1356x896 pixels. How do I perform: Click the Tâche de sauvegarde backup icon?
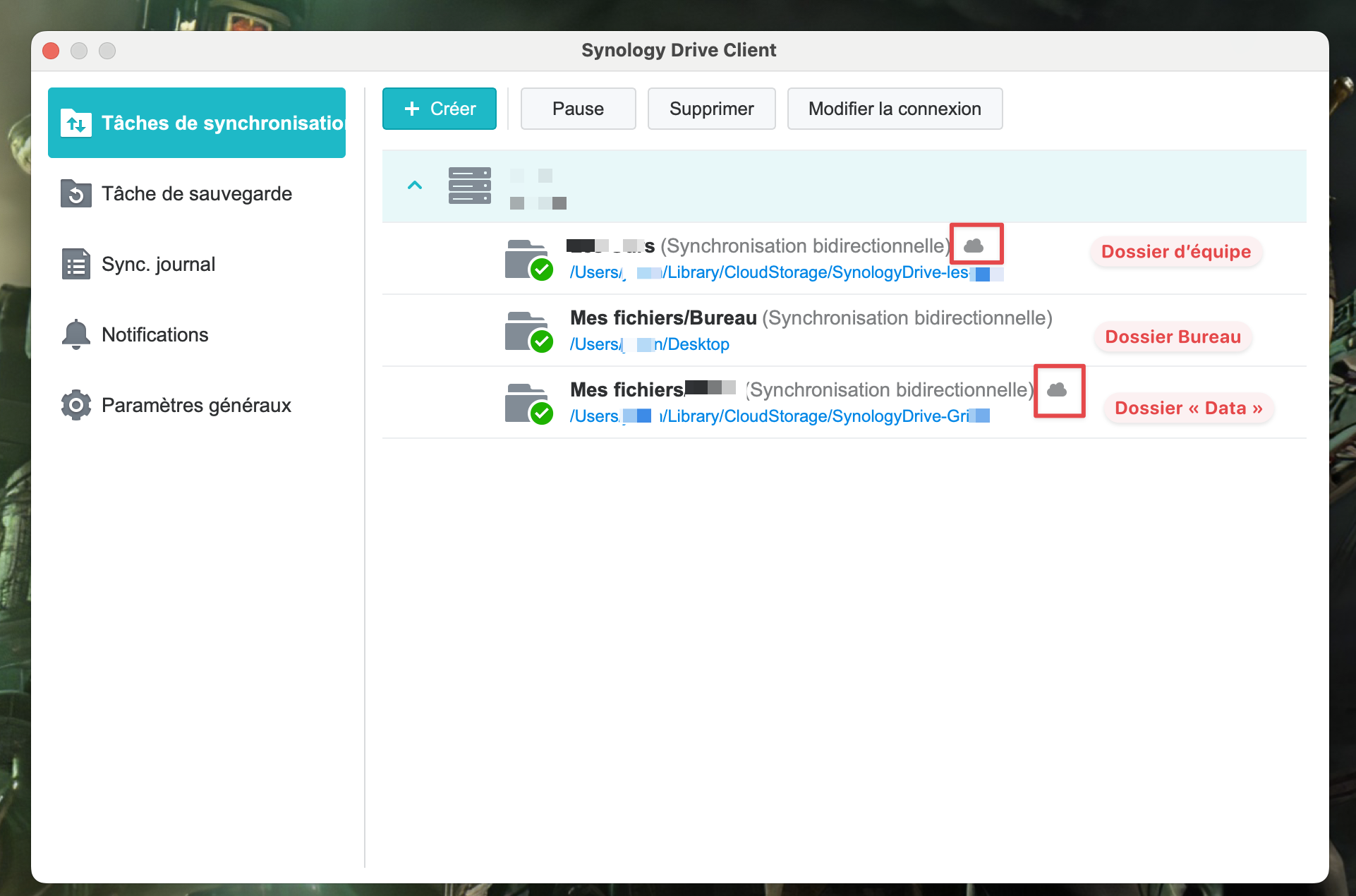(76, 193)
